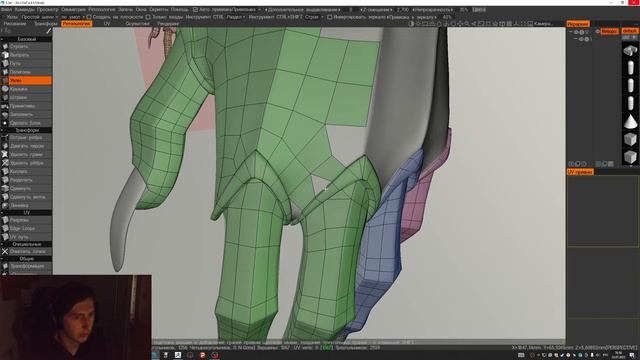Select the Edge Loops tool
The width and height of the screenshot is (640, 360).
click(26, 229)
